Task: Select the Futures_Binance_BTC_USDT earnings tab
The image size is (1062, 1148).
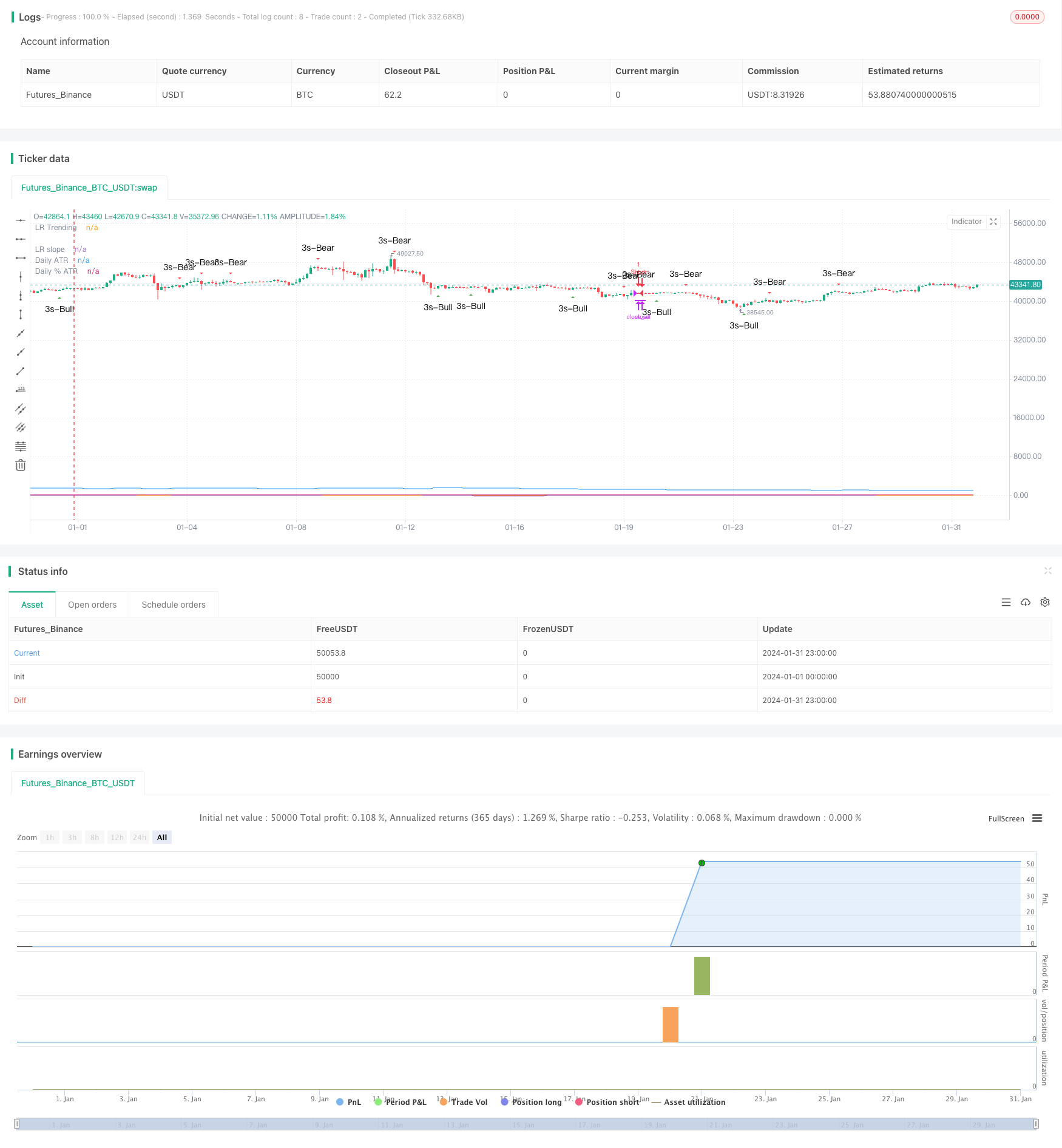Action: click(78, 783)
